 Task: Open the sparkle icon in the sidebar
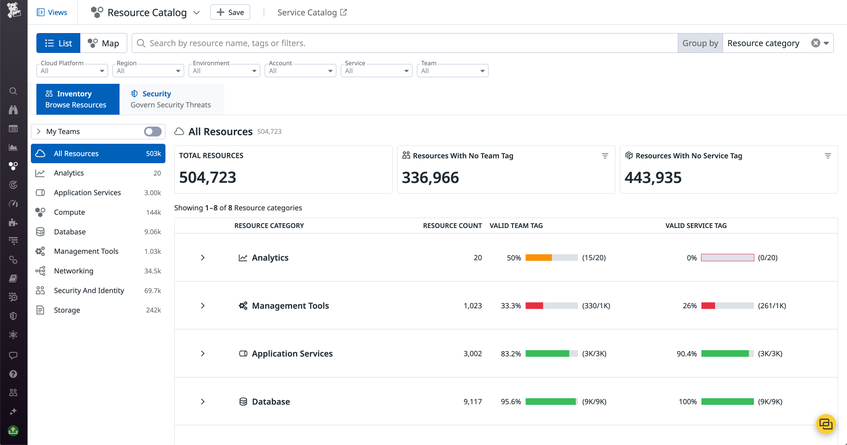(x=13, y=412)
